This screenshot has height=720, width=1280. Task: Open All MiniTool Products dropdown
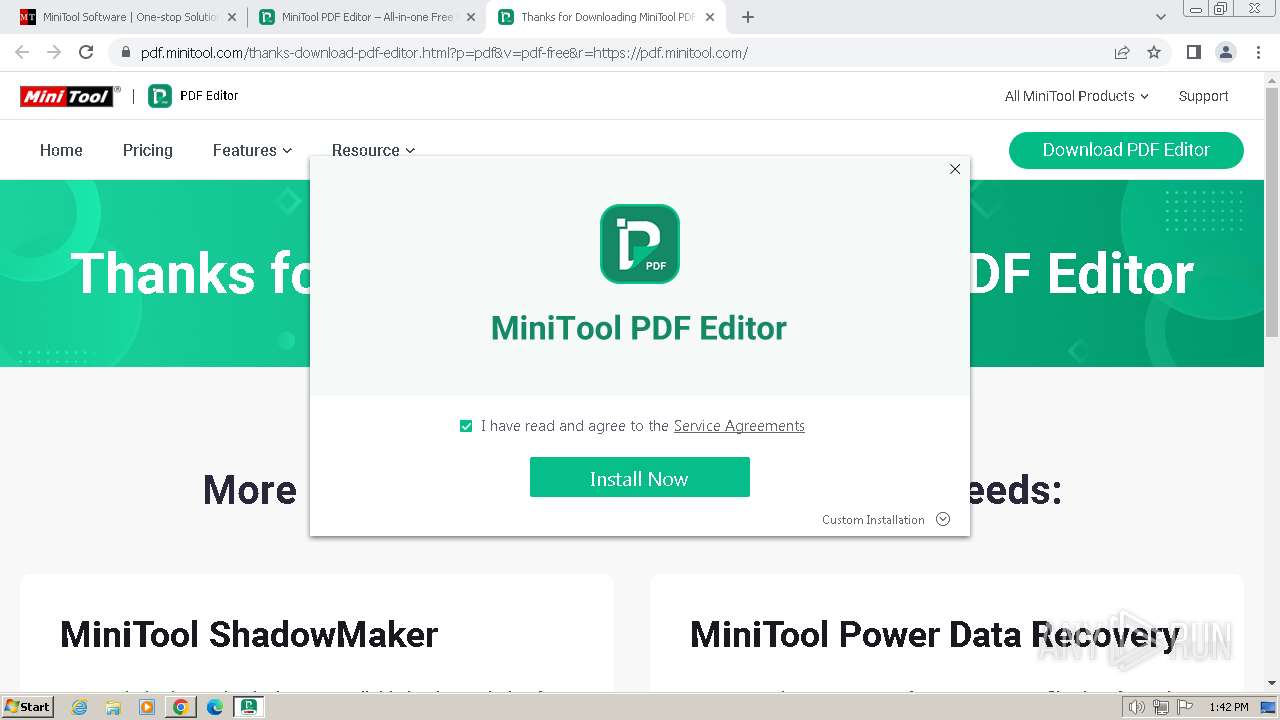click(x=1077, y=96)
